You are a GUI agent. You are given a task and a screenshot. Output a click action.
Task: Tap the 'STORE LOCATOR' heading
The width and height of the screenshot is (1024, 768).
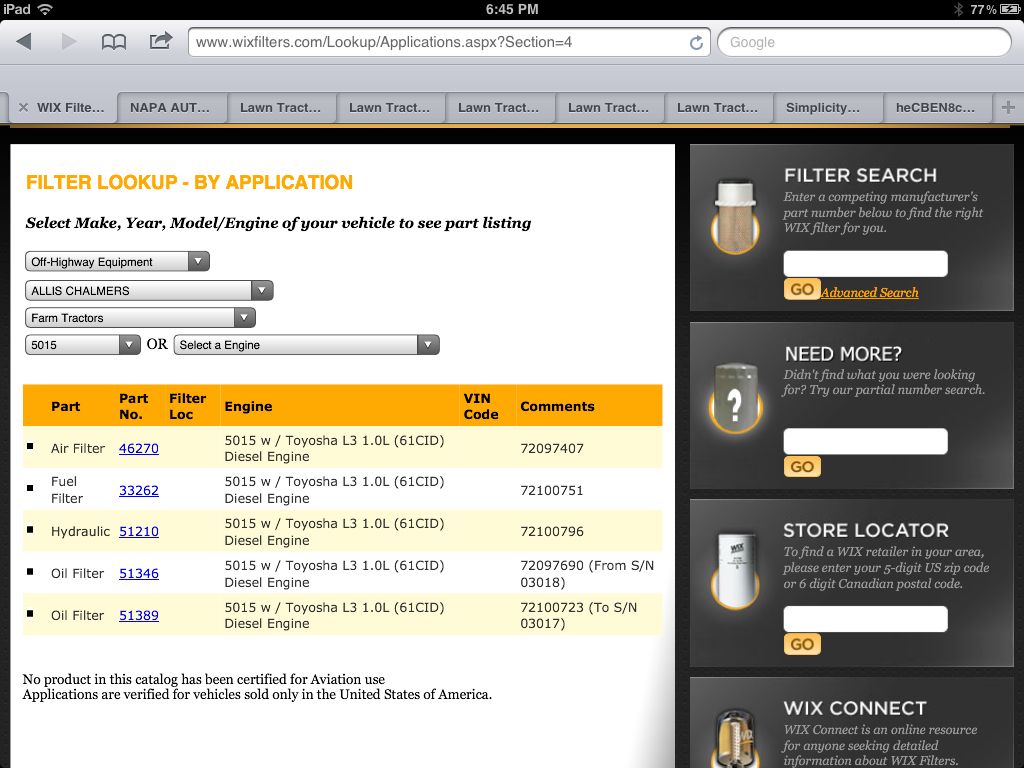(866, 530)
